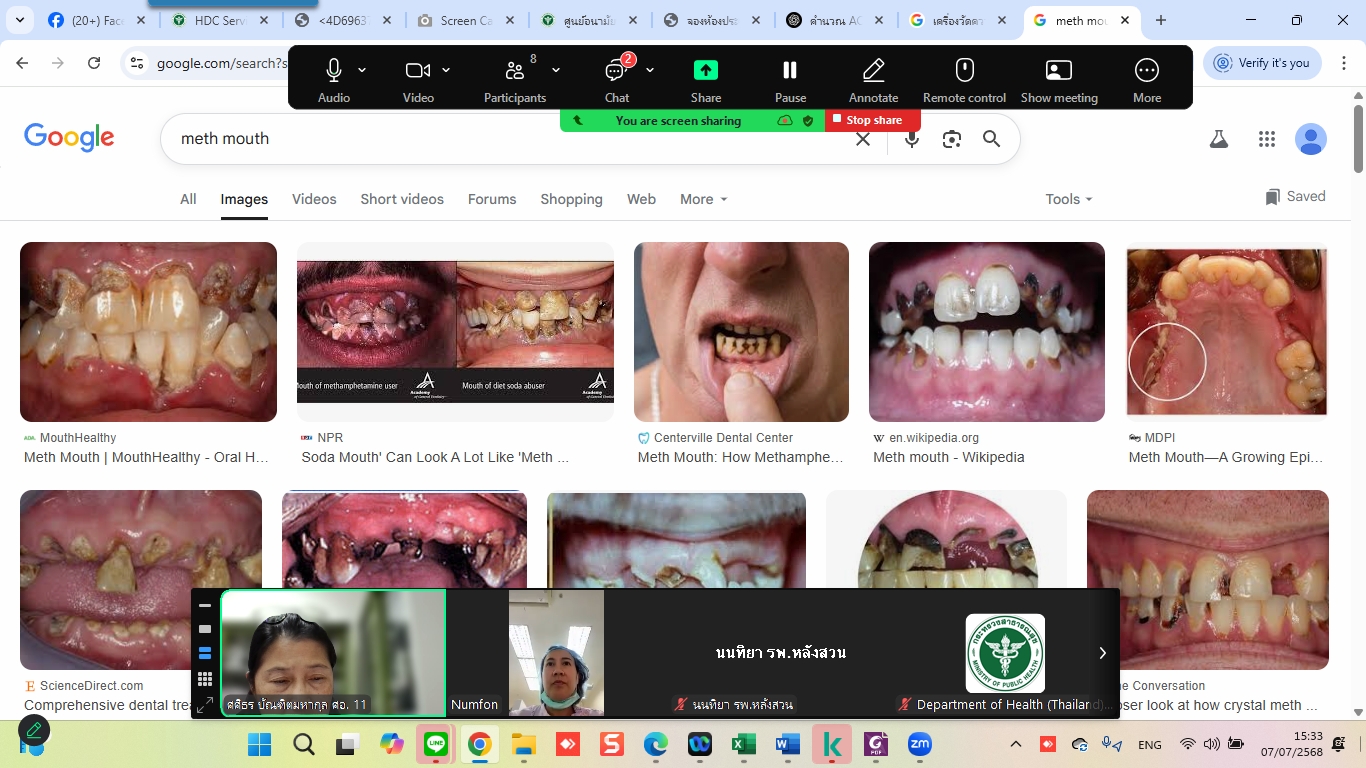Open Zoom Participants list
Image resolution: width=1366 pixels, height=768 pixels.
point(515,71)
